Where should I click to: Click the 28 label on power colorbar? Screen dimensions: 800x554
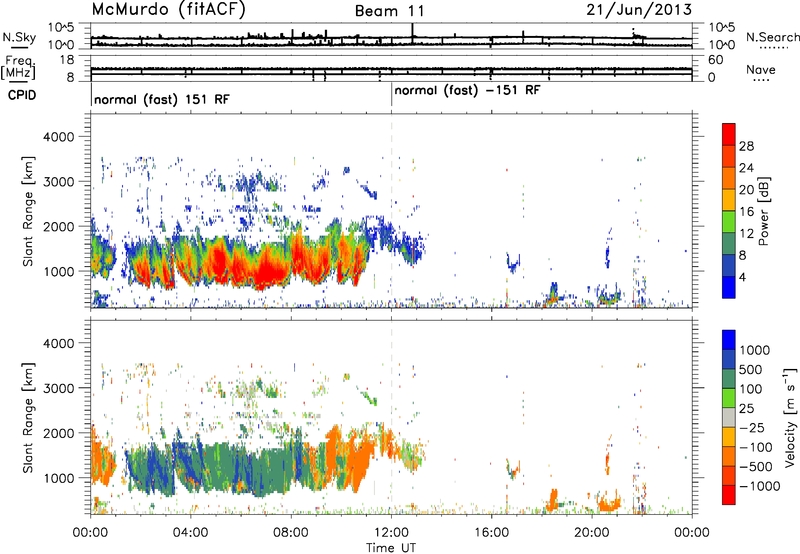(x=746, y=146)
